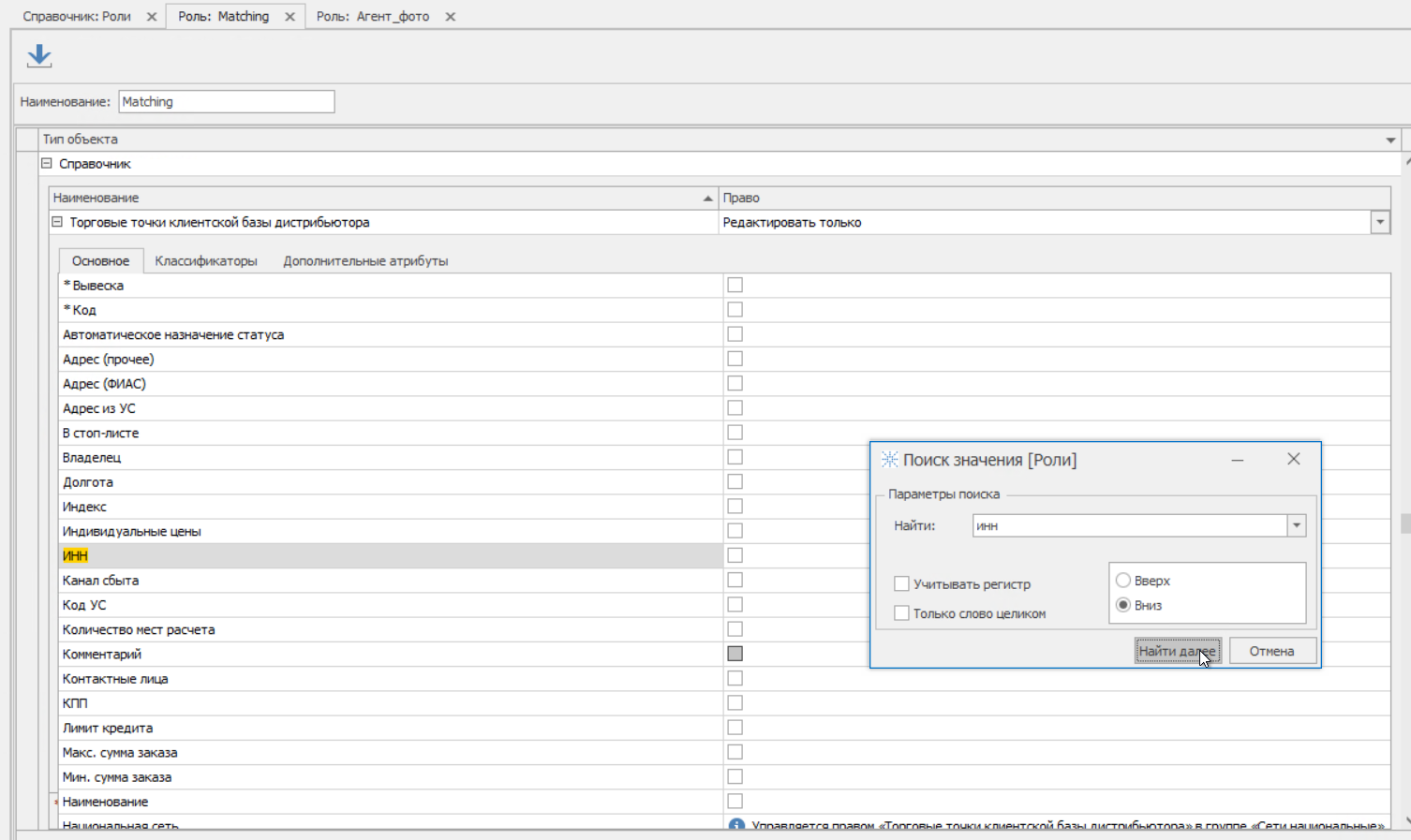Select the Мин. сумма заказа row
Image resolution: width=1411 pixels, height=840 pixels.
(390, 776)
